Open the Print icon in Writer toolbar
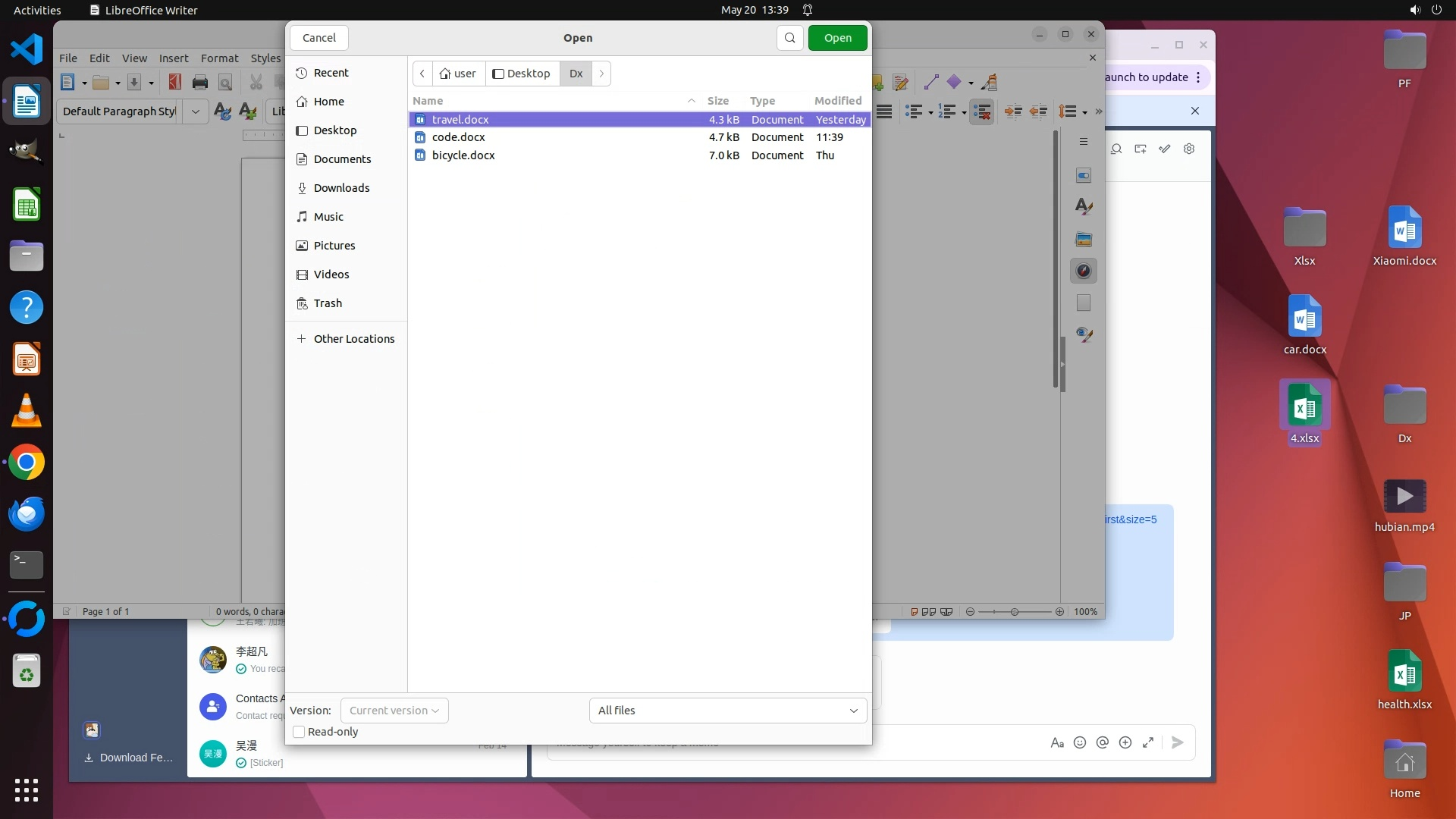Image resolution: width=1456 pixels, height=819 pixels. pyautogui.click(x=200, y=83)
